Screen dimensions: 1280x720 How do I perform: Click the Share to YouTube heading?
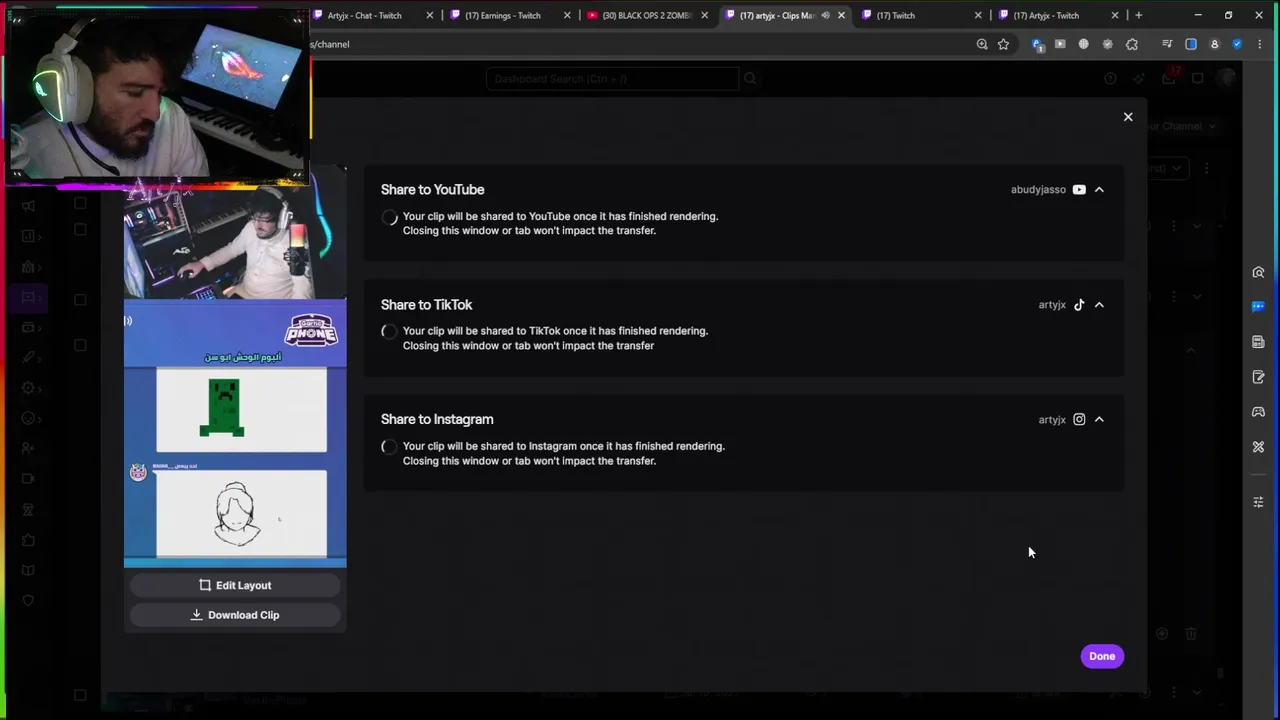tap(432, 189)
